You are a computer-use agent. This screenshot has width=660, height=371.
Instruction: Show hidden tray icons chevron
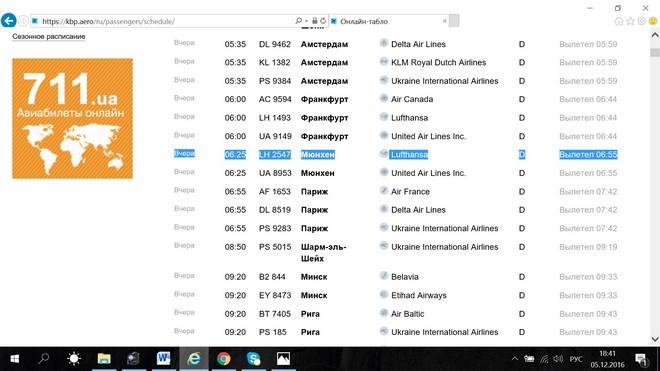pyautogui.click(x=514, y=359)
